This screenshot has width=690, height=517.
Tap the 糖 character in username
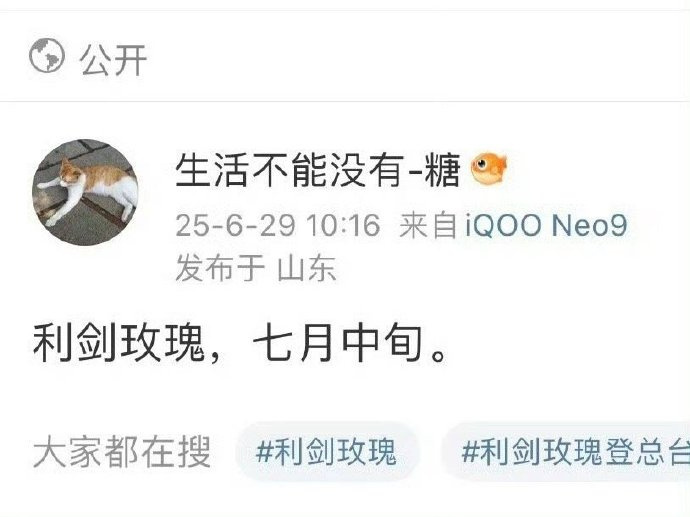(443, 170)
